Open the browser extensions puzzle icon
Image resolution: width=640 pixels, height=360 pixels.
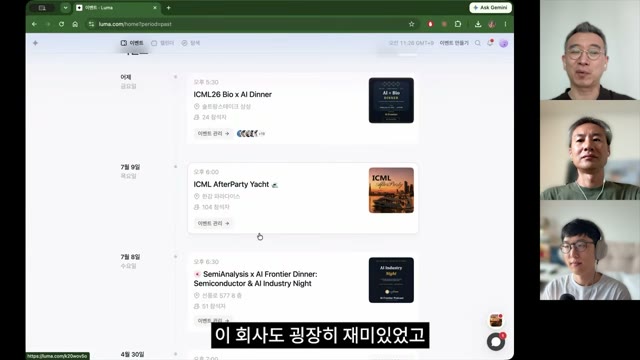[x=458, y=24]
